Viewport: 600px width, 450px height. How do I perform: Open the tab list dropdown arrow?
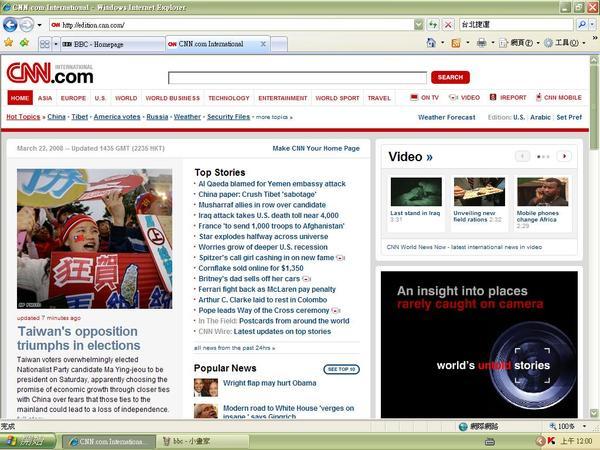pos(55,44)
